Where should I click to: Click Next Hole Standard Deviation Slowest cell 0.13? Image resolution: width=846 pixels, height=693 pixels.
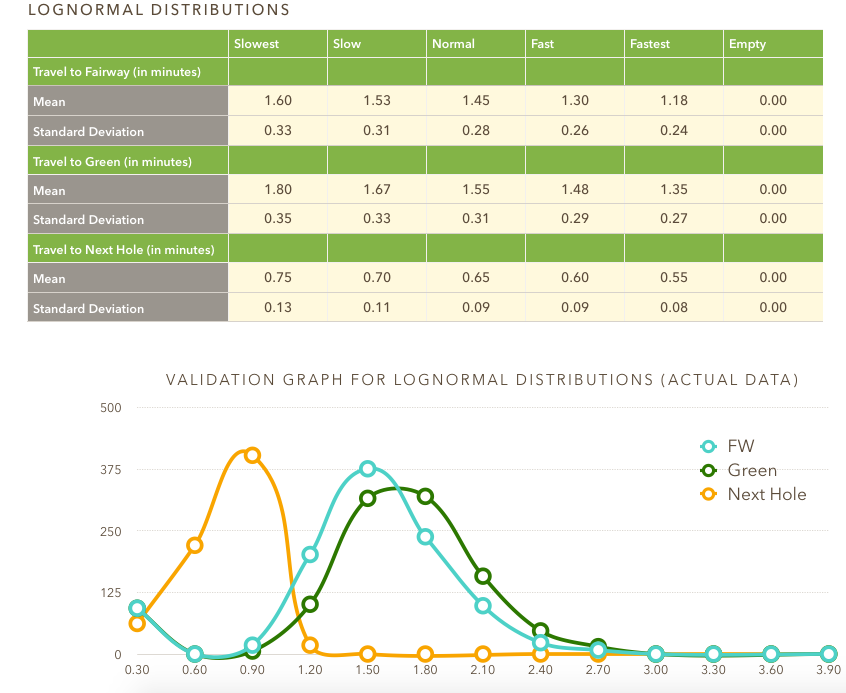(277, 308)
